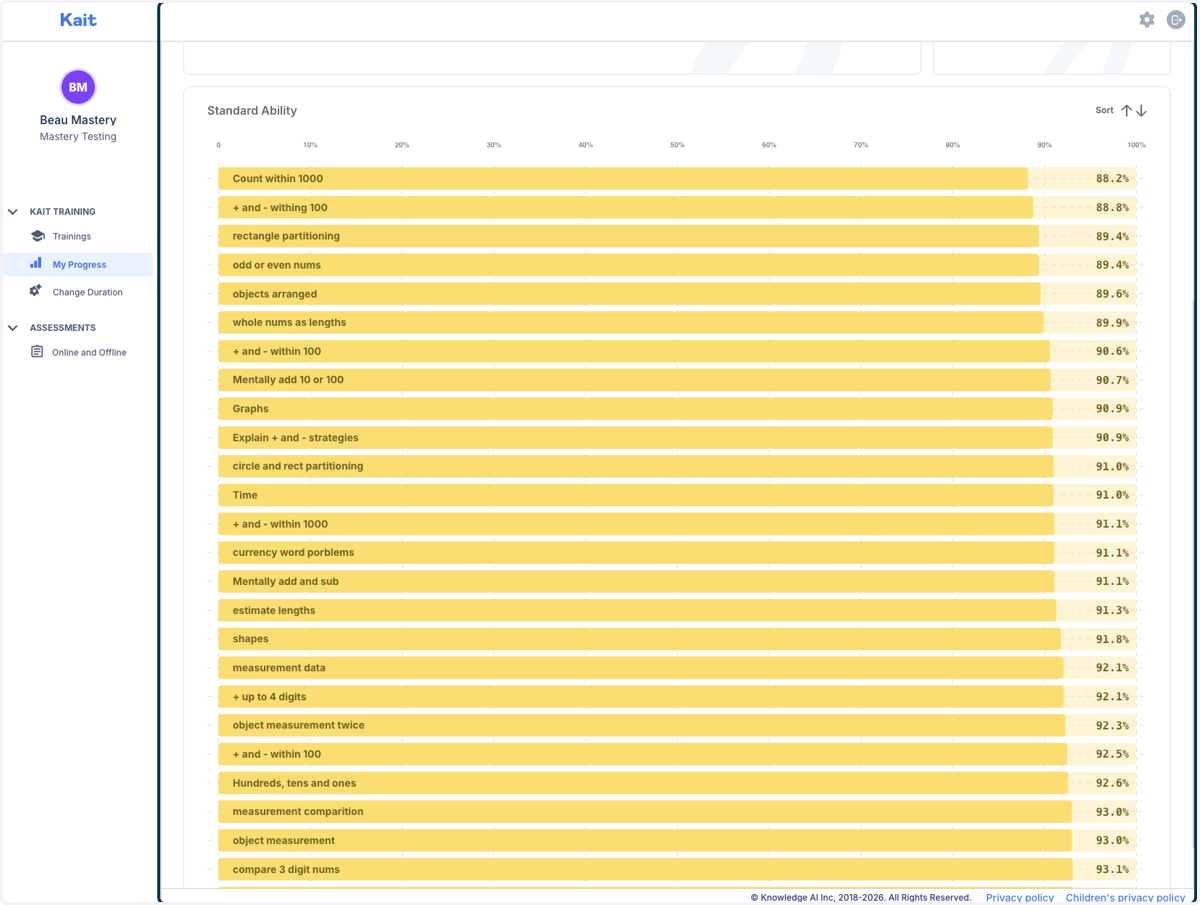Click the measurement data bar

click(x=641, y=668)
